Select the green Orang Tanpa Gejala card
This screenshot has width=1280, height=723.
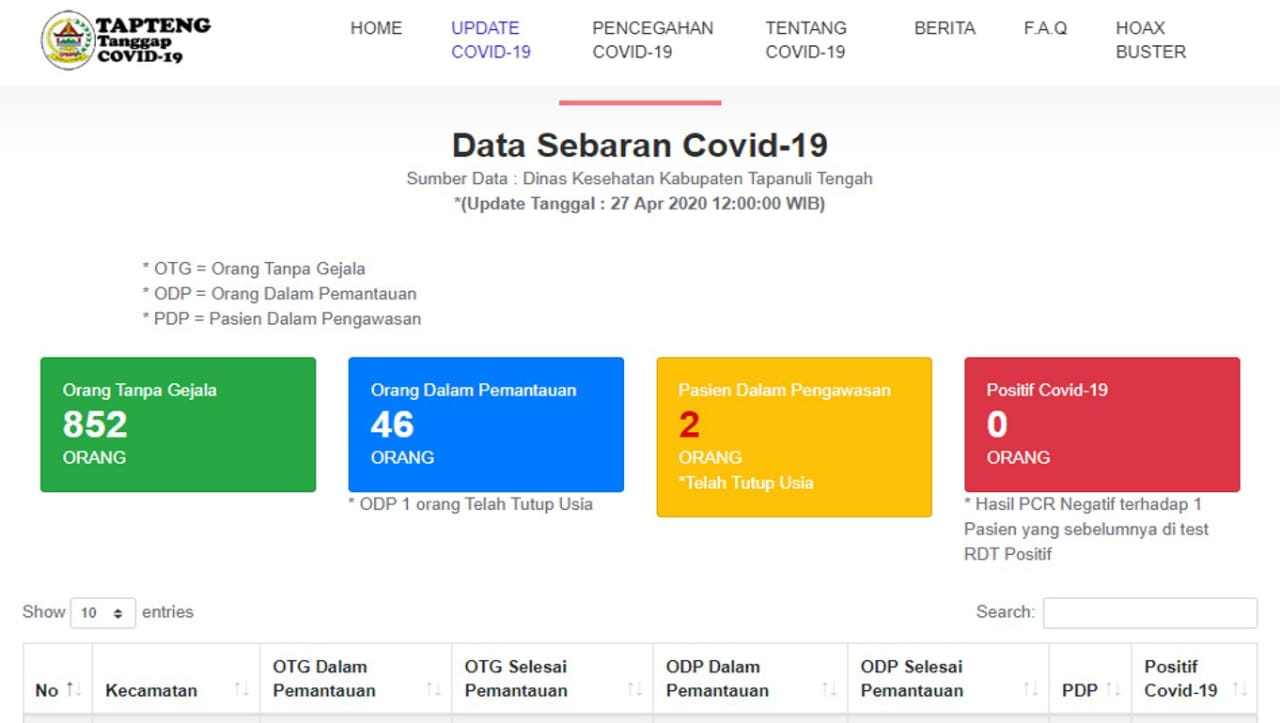point(178,423)
